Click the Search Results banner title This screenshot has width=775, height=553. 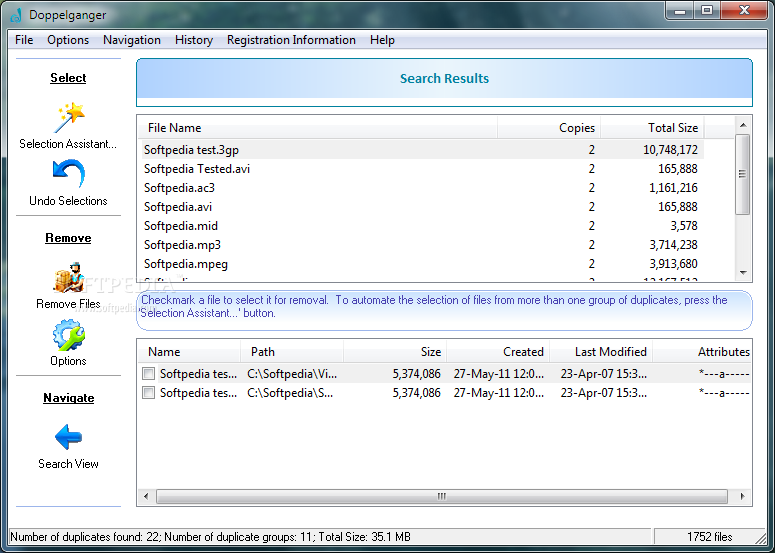pyautogui.click(x=444, y=79)
